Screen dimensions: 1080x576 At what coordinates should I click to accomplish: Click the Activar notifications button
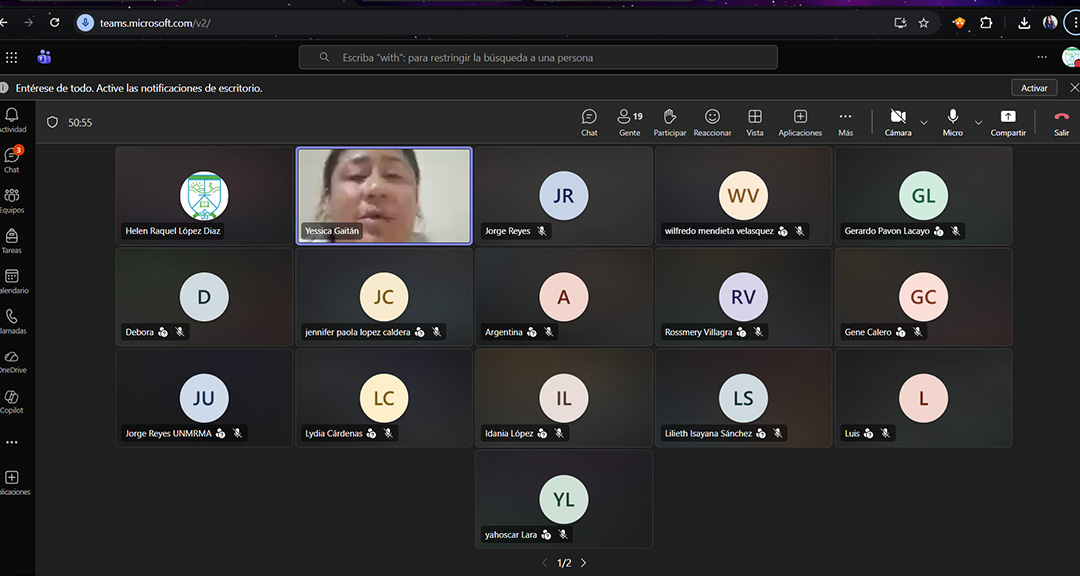click(1034, 88)
